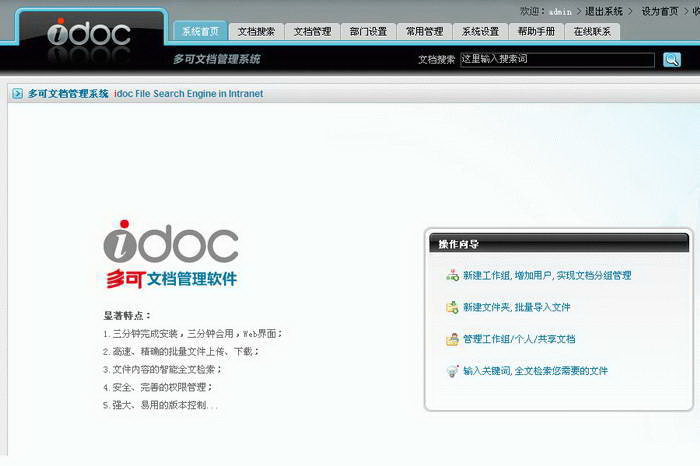The image size is (700, 466).
Task: Click the manage documents icon beside 管理工作组
Action: pos(452,339)
